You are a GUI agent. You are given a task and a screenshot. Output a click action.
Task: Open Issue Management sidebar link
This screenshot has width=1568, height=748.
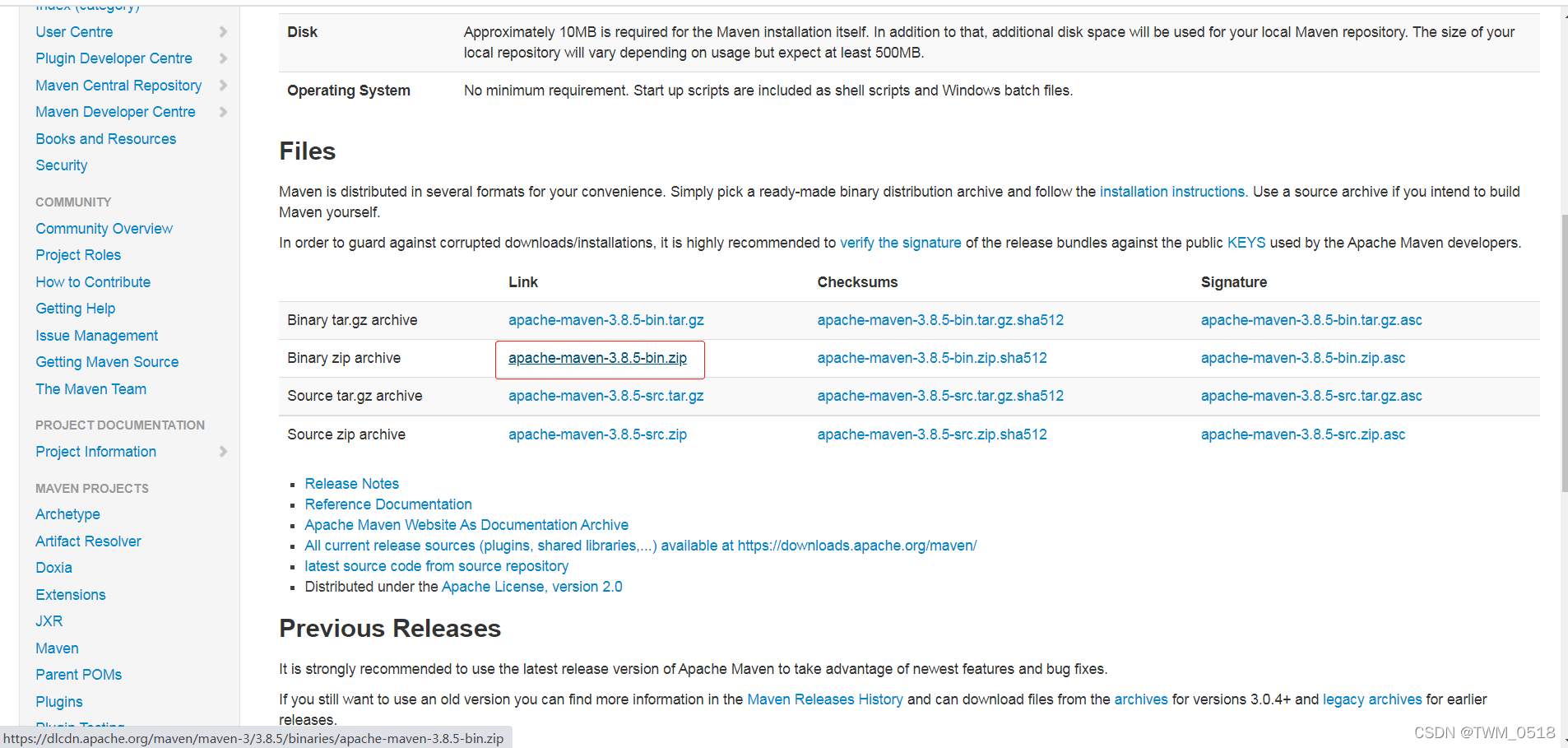[x=96, y=336]
